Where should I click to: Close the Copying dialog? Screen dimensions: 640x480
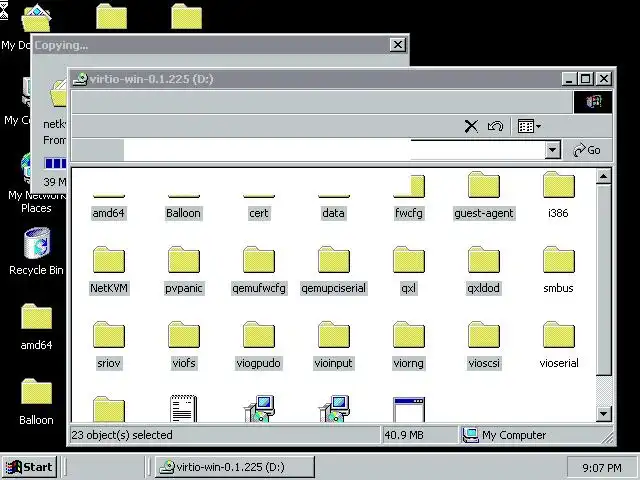(x=397, y=44)
